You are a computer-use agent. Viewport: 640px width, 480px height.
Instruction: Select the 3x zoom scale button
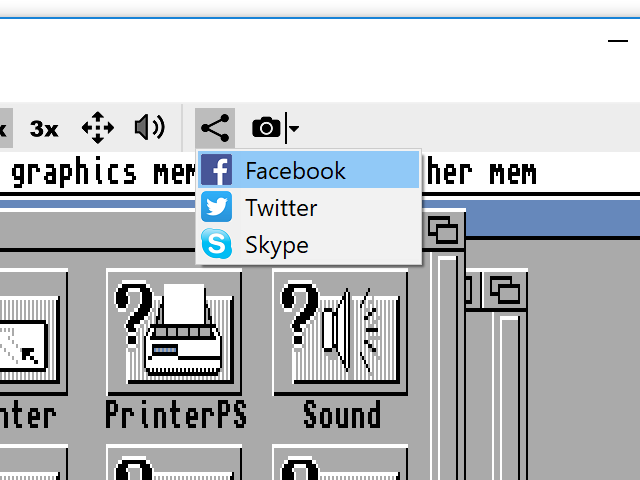click(44, 129)
